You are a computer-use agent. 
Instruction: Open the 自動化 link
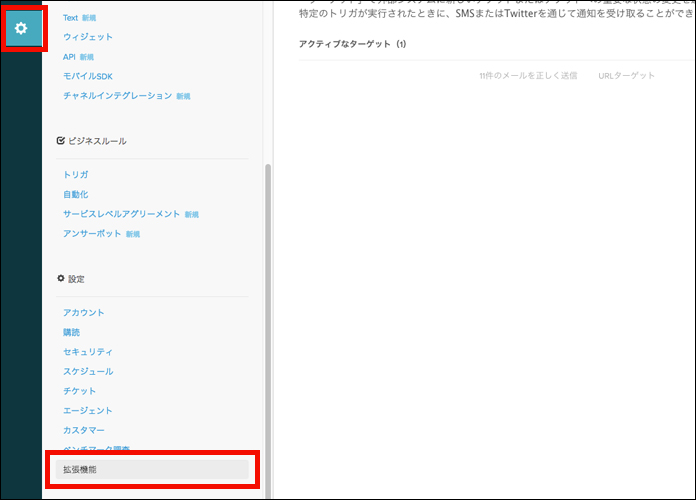(75, 194)
